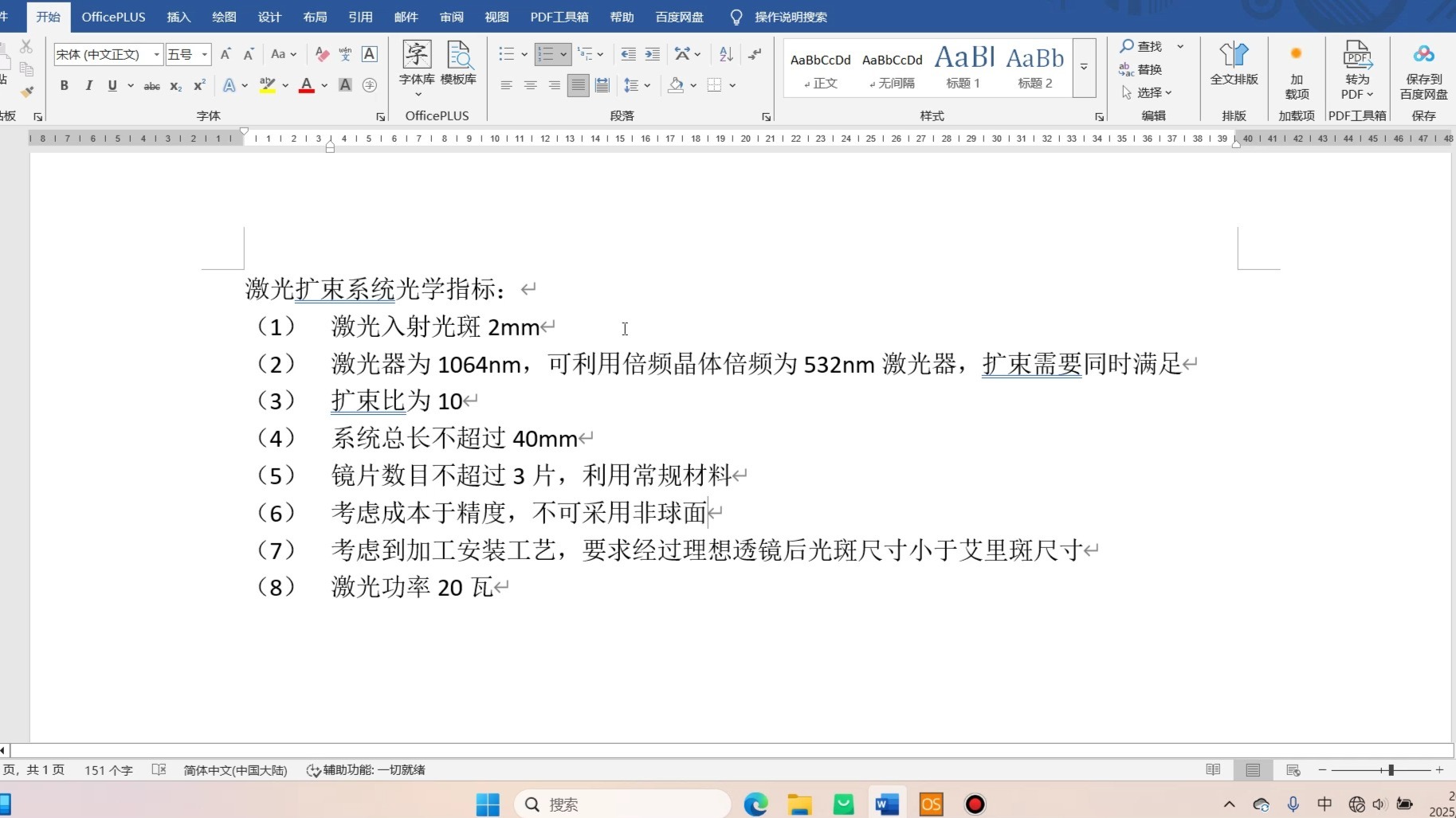This screenshot has width=1456, height=818.
Task: Select the subscript icon
Action: [175, 85]
